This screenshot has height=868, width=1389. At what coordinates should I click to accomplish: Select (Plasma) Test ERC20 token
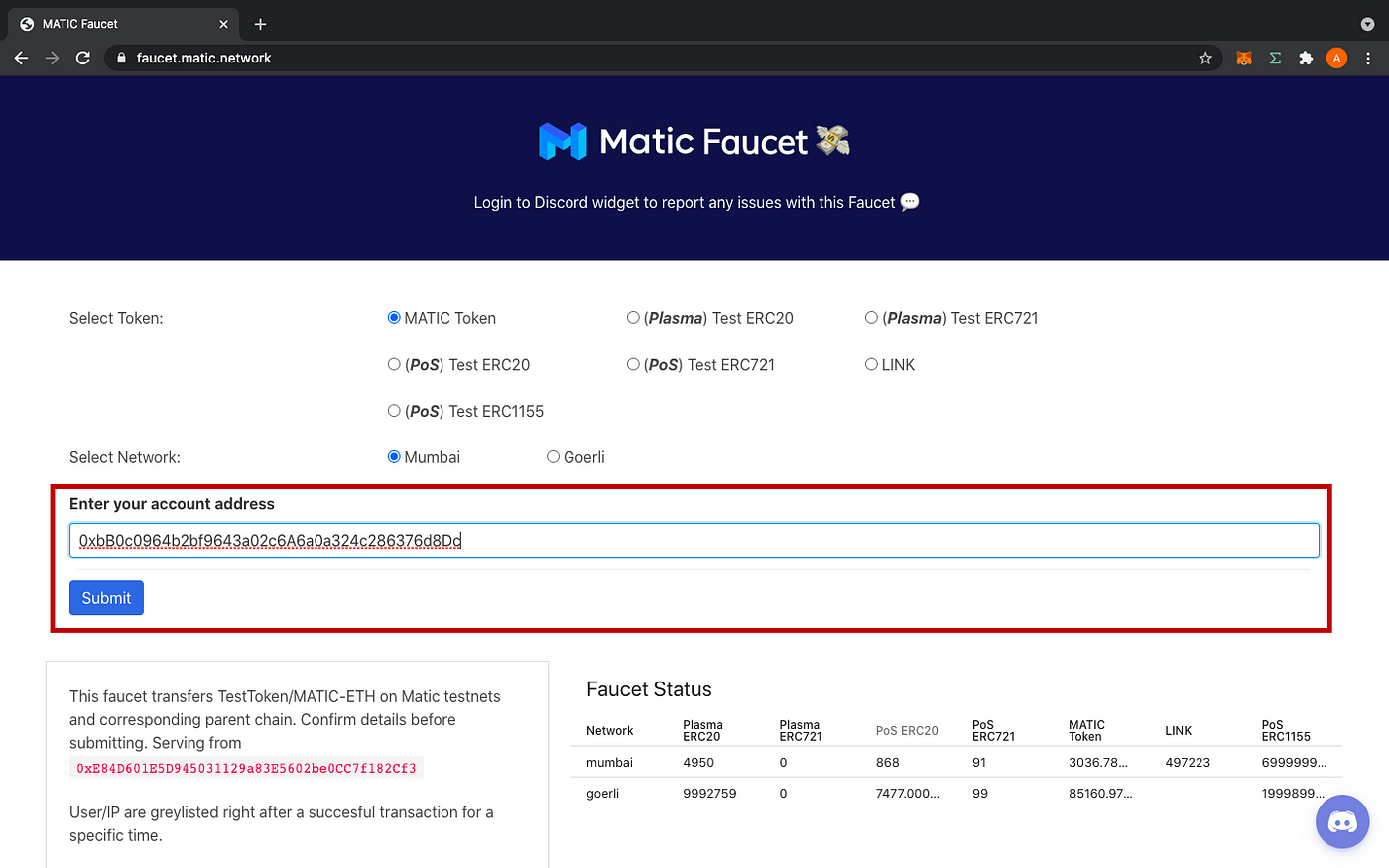[633, 318]
